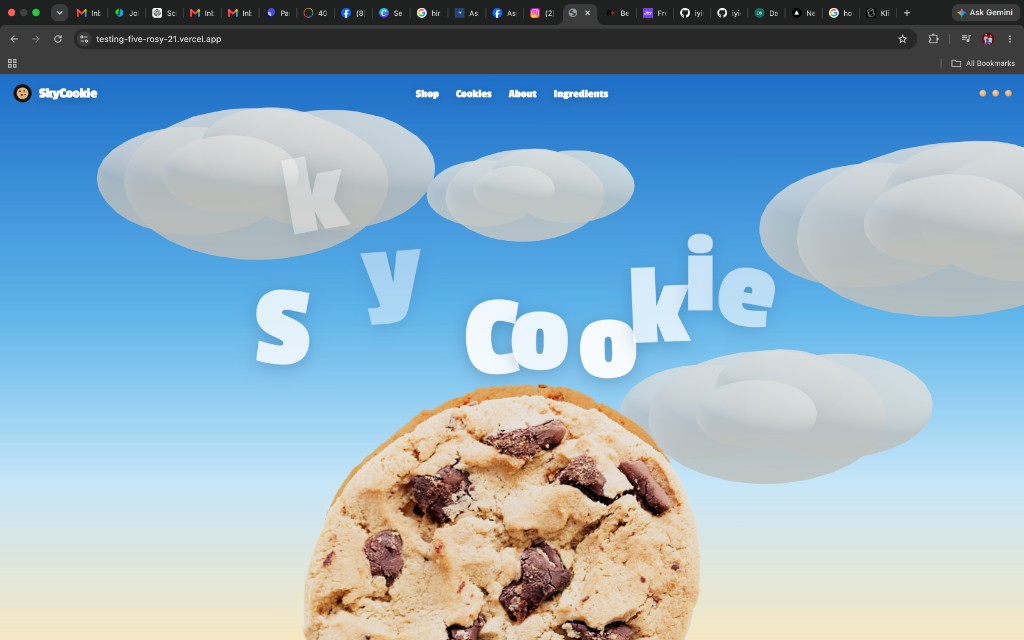
Task: Switch to the Google 'hir' tab
Action: [x=429, y=12]
